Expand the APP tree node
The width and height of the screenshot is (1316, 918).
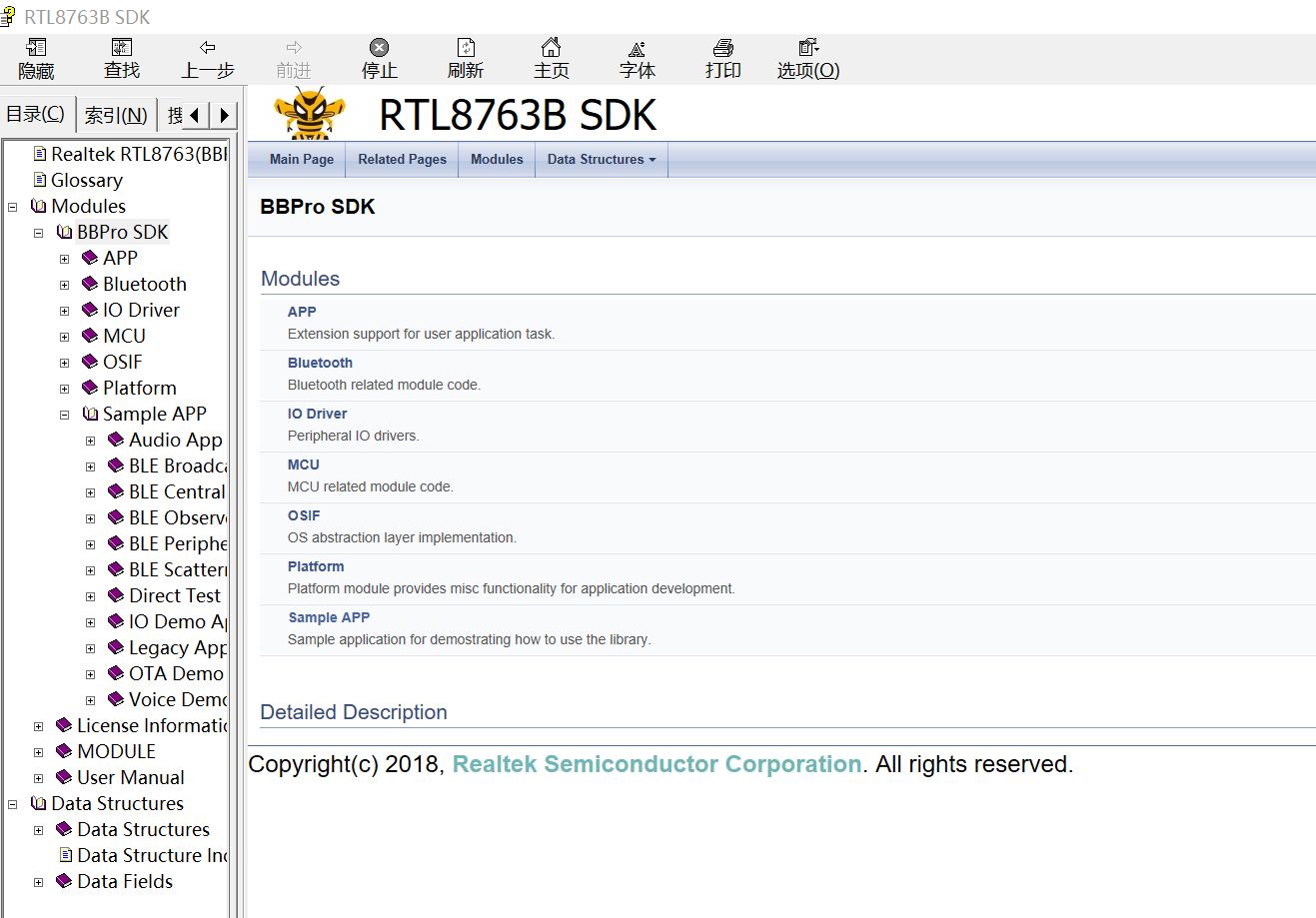[x=65, y=259]
